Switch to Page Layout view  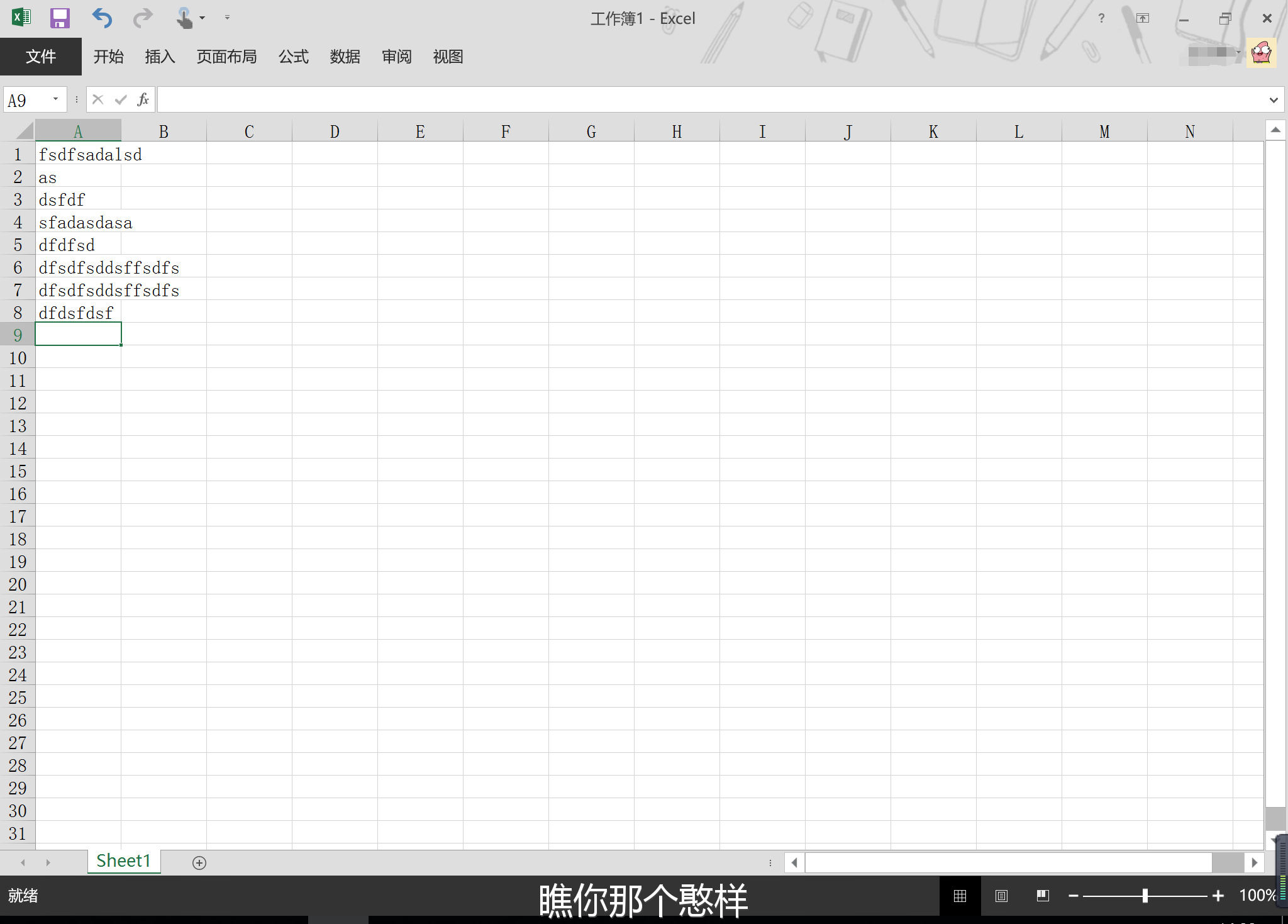[1002, 896]
